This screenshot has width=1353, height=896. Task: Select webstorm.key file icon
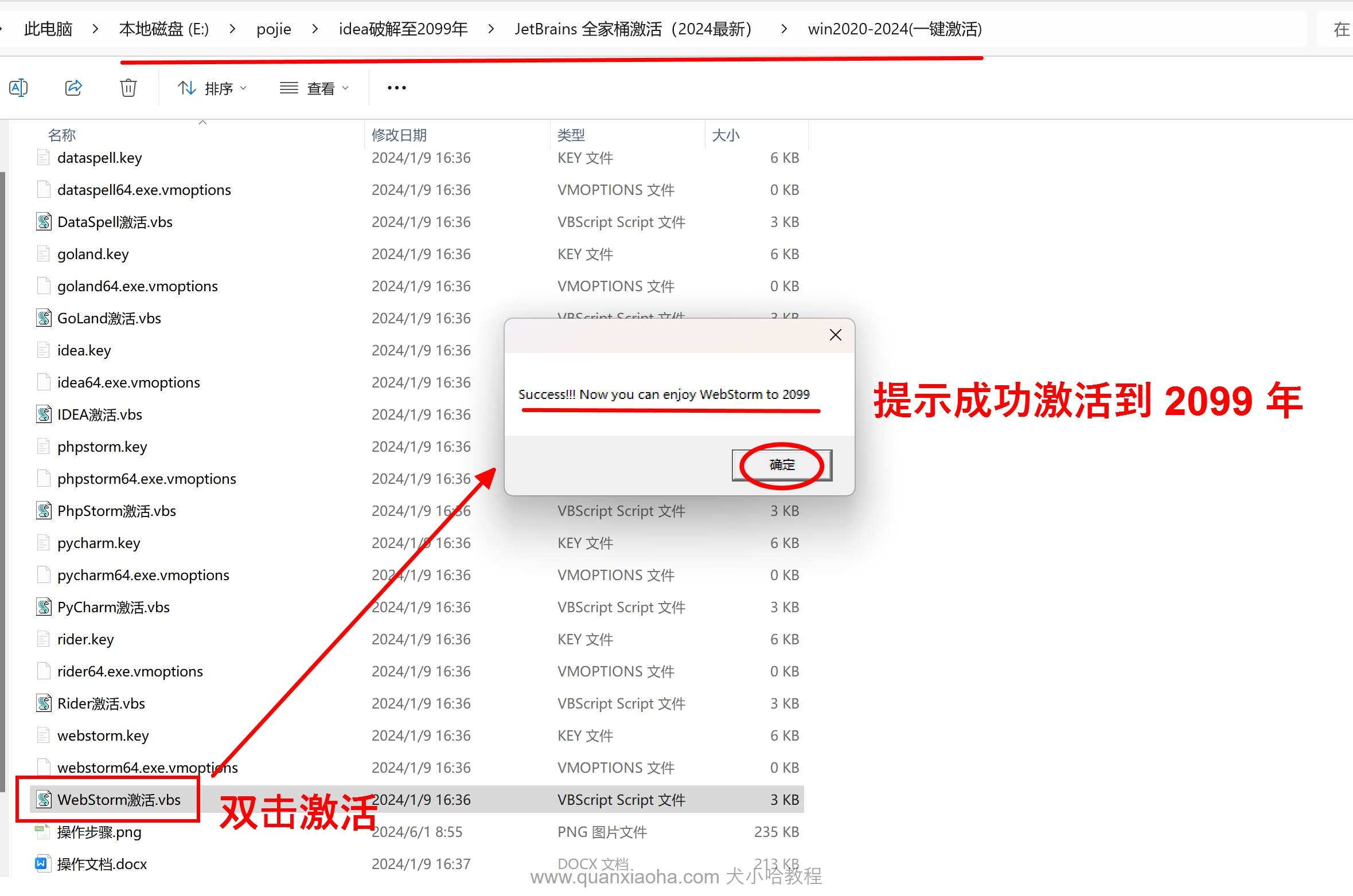(x=44, y=735)
